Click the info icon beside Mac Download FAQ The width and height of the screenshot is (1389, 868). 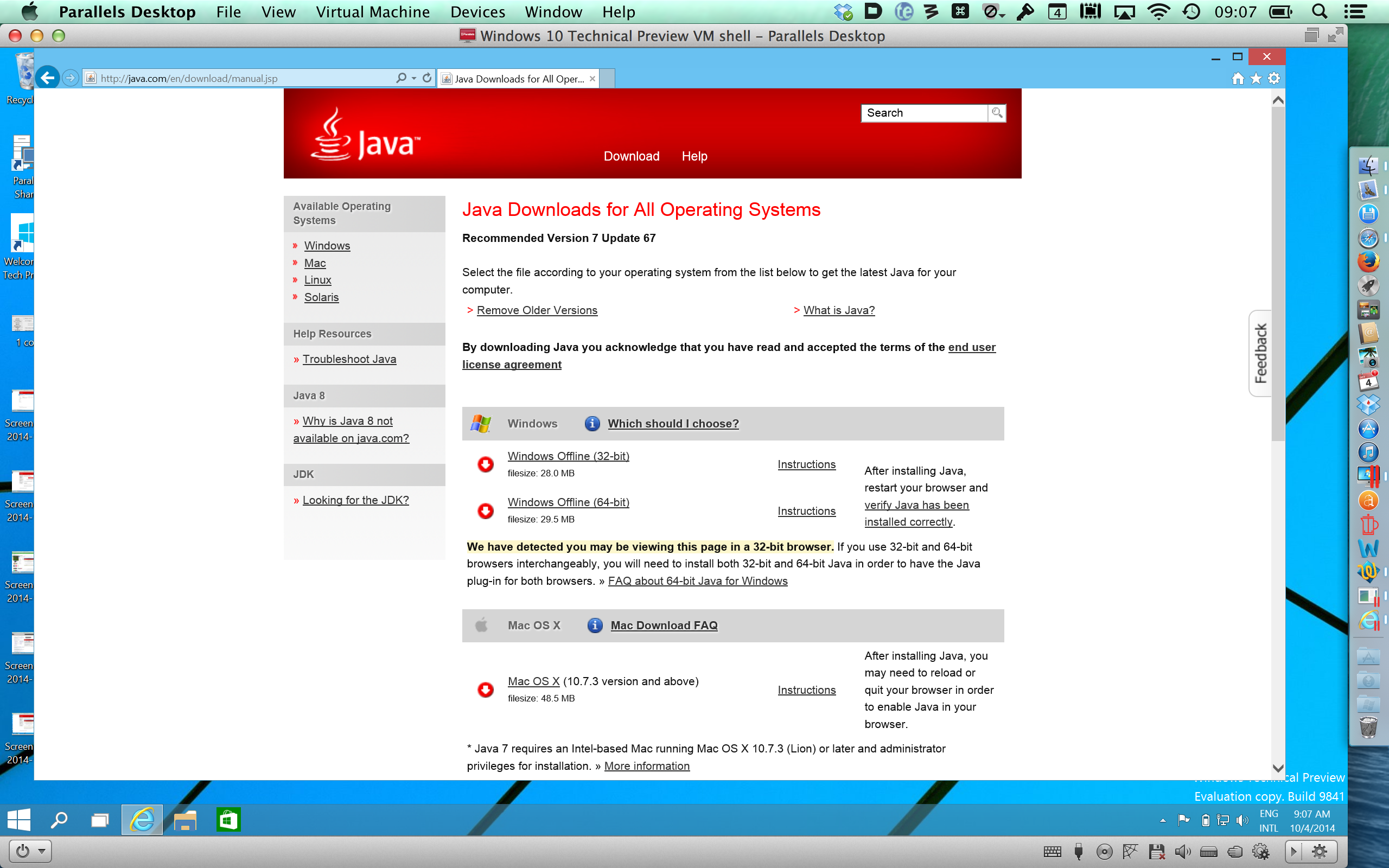click(595, 625)
